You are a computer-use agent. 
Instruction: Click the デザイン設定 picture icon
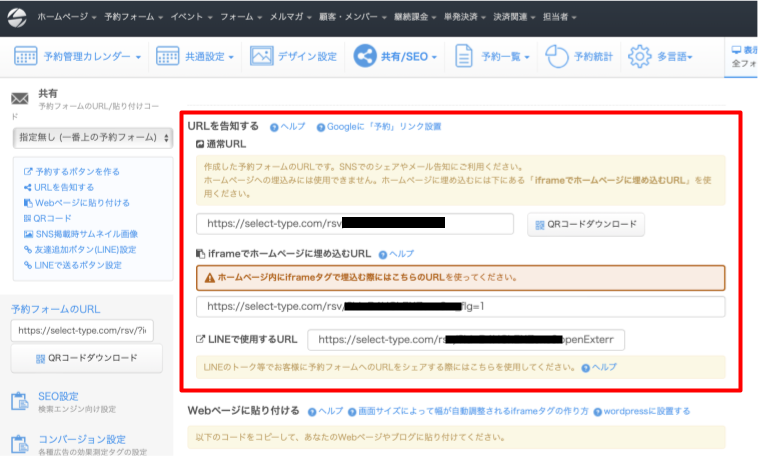[262, 56]
